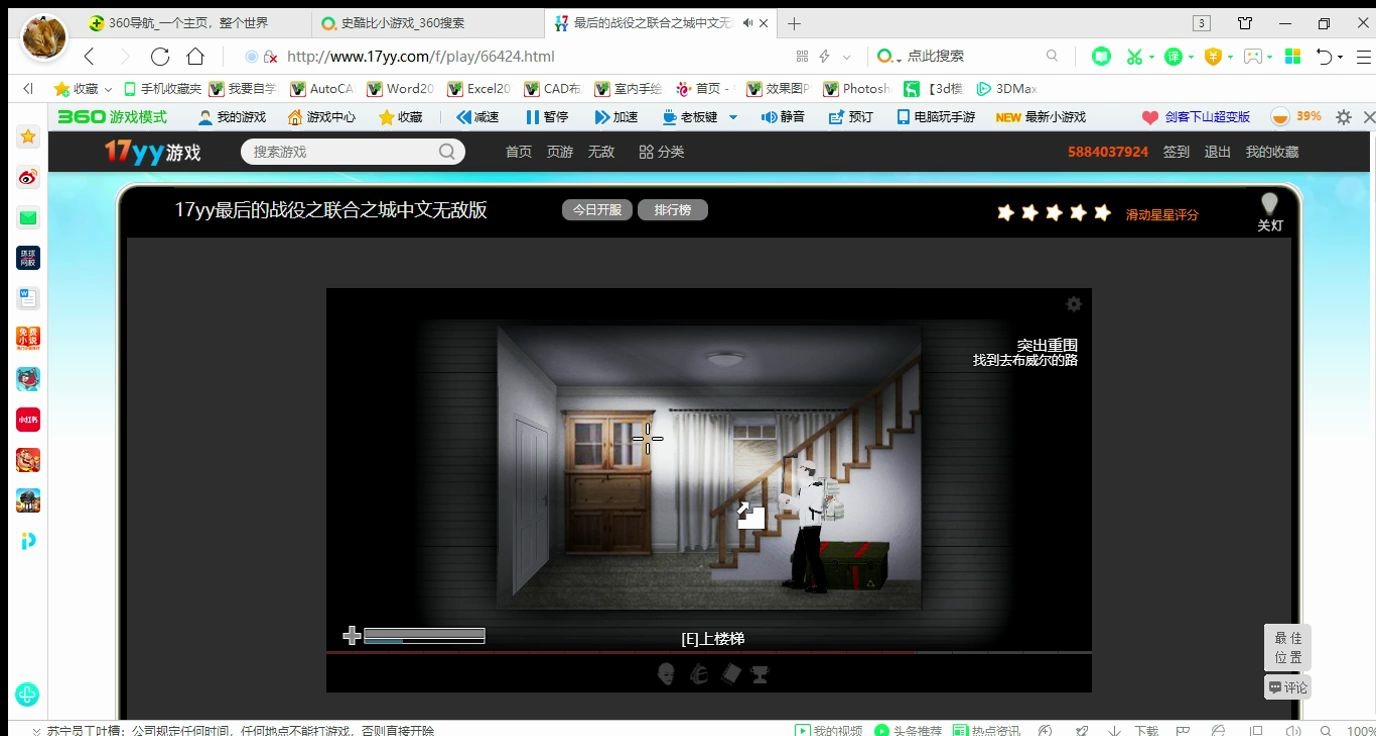Image resolution: width=1376 pixels, height=736 pixels.
Task: Add a sidebar app with plus button
Action: pyautogui.click(x=27, y=694)
